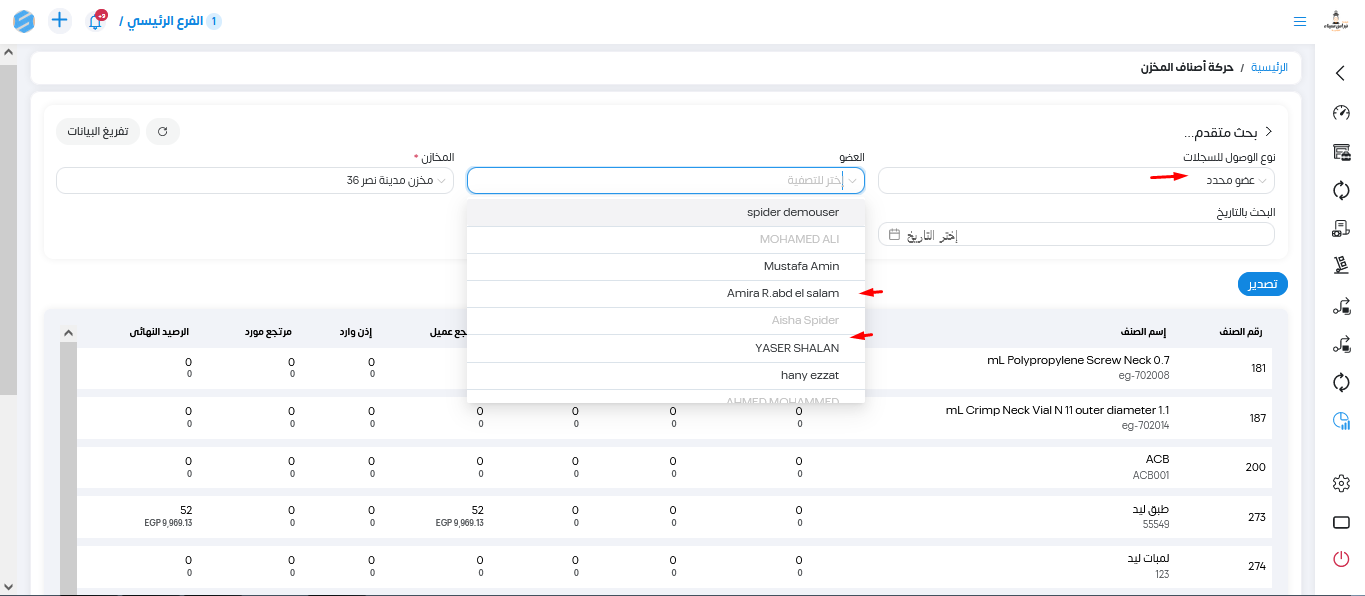Collapse the بحث متقدم section
This screenshot has width=1365, height=596.
tap(1269, 132)
